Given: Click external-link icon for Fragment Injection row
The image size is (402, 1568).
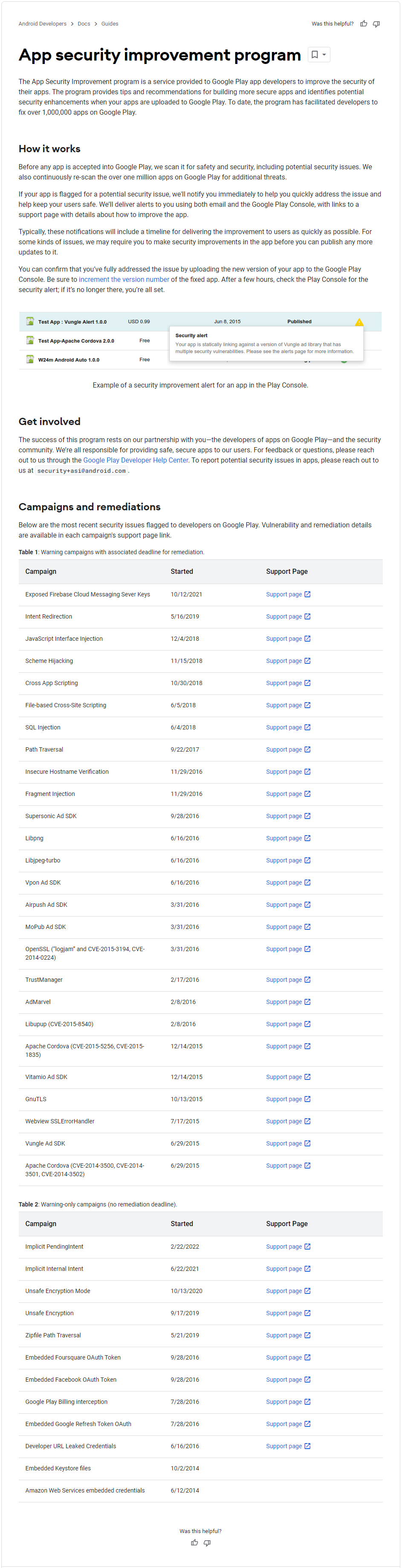Looking at the screenshot, I should [x=308, y=794].
